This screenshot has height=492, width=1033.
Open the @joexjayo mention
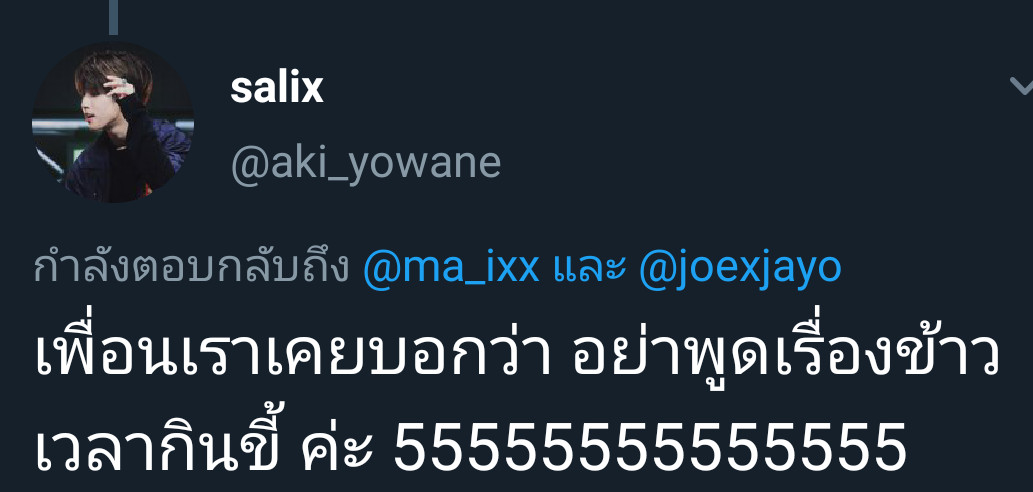pyautogui.click(x=740, y=268)
